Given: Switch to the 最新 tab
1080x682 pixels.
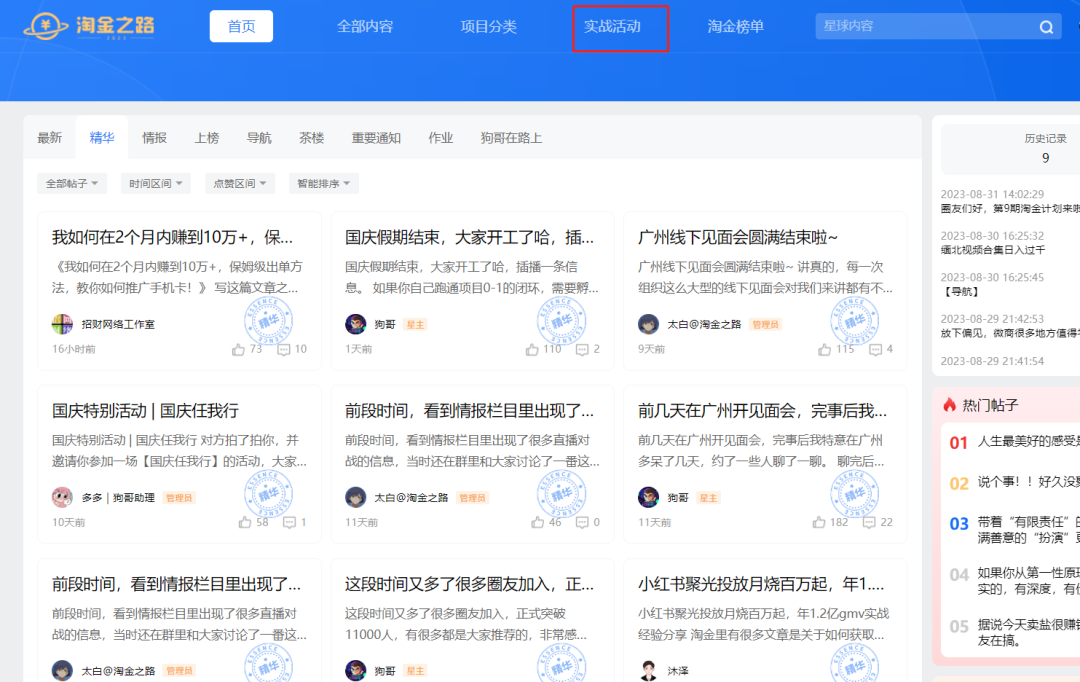Looking at the screenshot, I should pyautogui.click(x=50, y=138).
